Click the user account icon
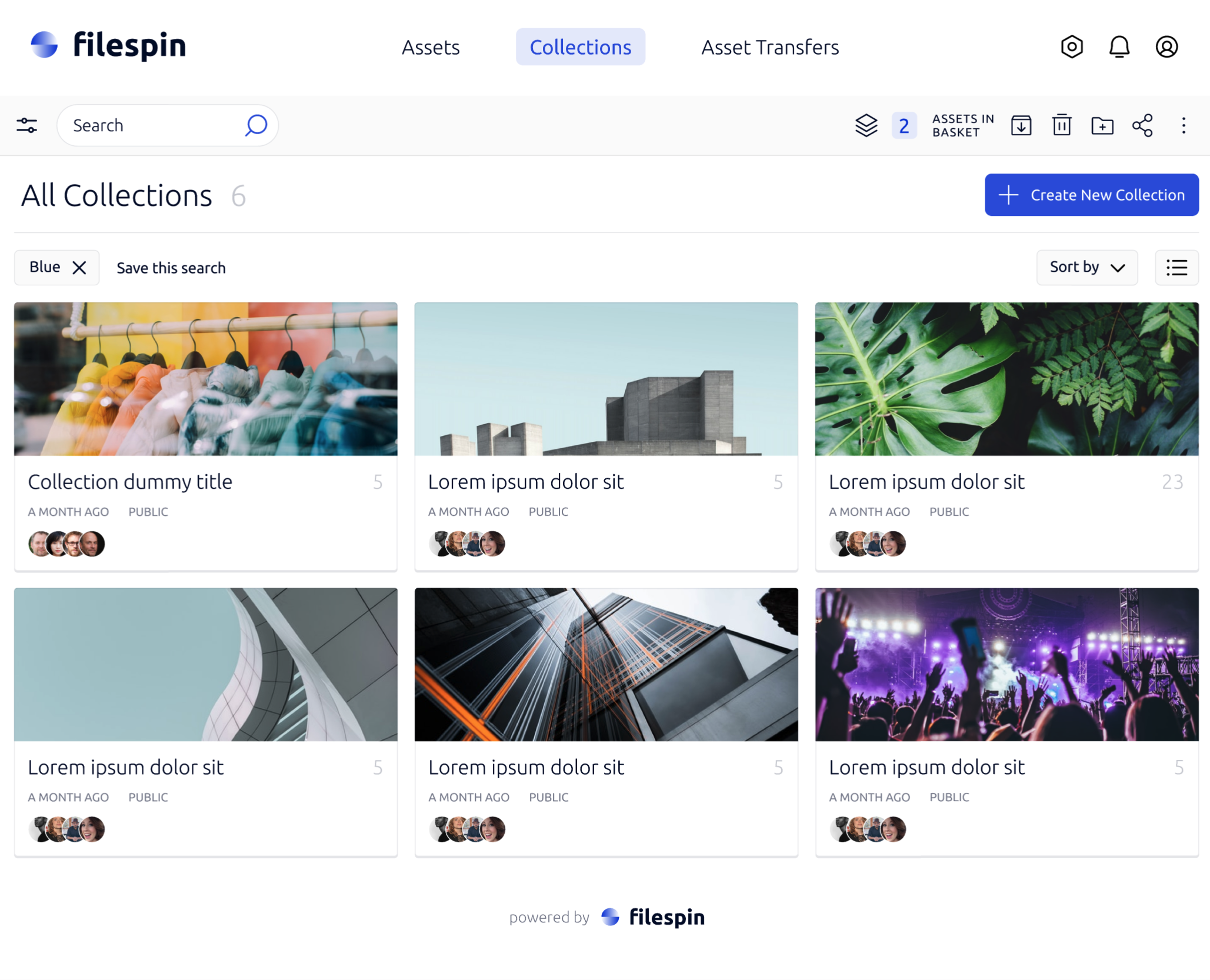 tap(1166, 47)
